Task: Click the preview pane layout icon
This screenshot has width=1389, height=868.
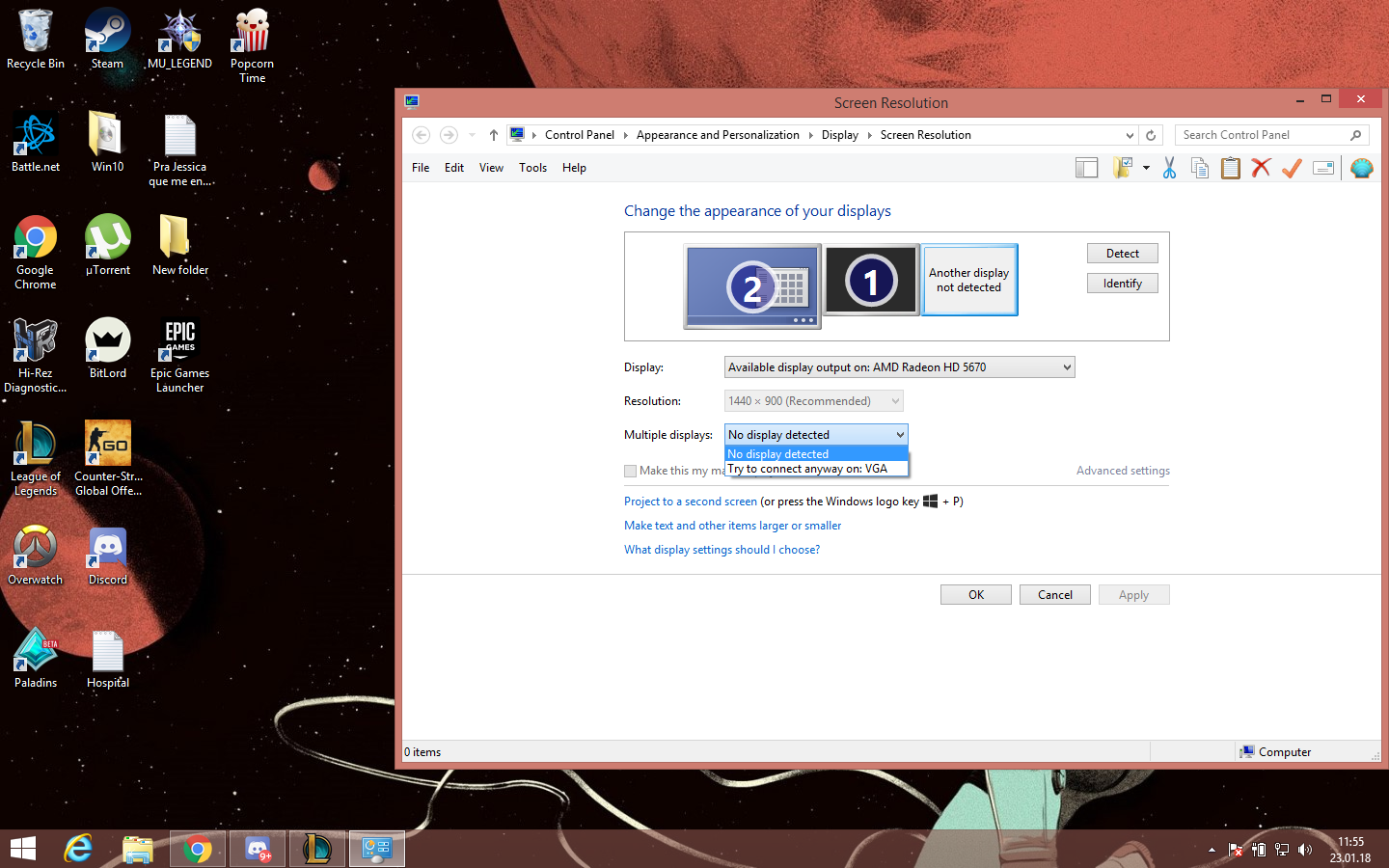Action: pos(1087,168)
